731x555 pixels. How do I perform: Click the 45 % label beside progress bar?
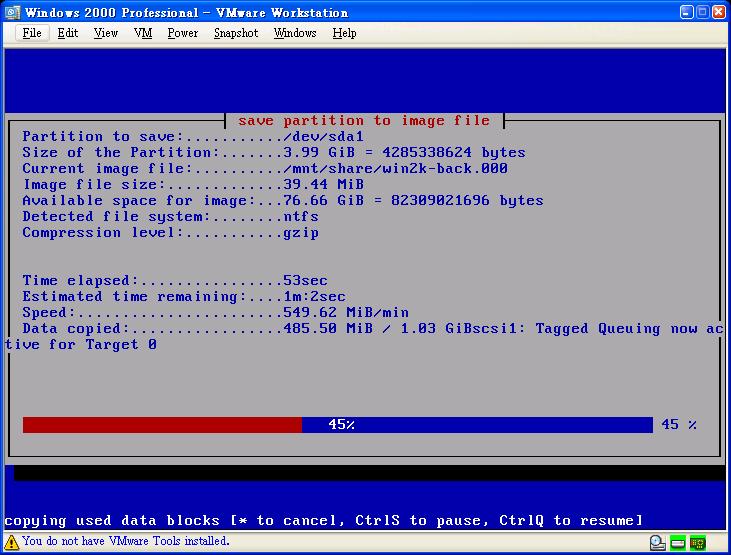coord(679,424)
